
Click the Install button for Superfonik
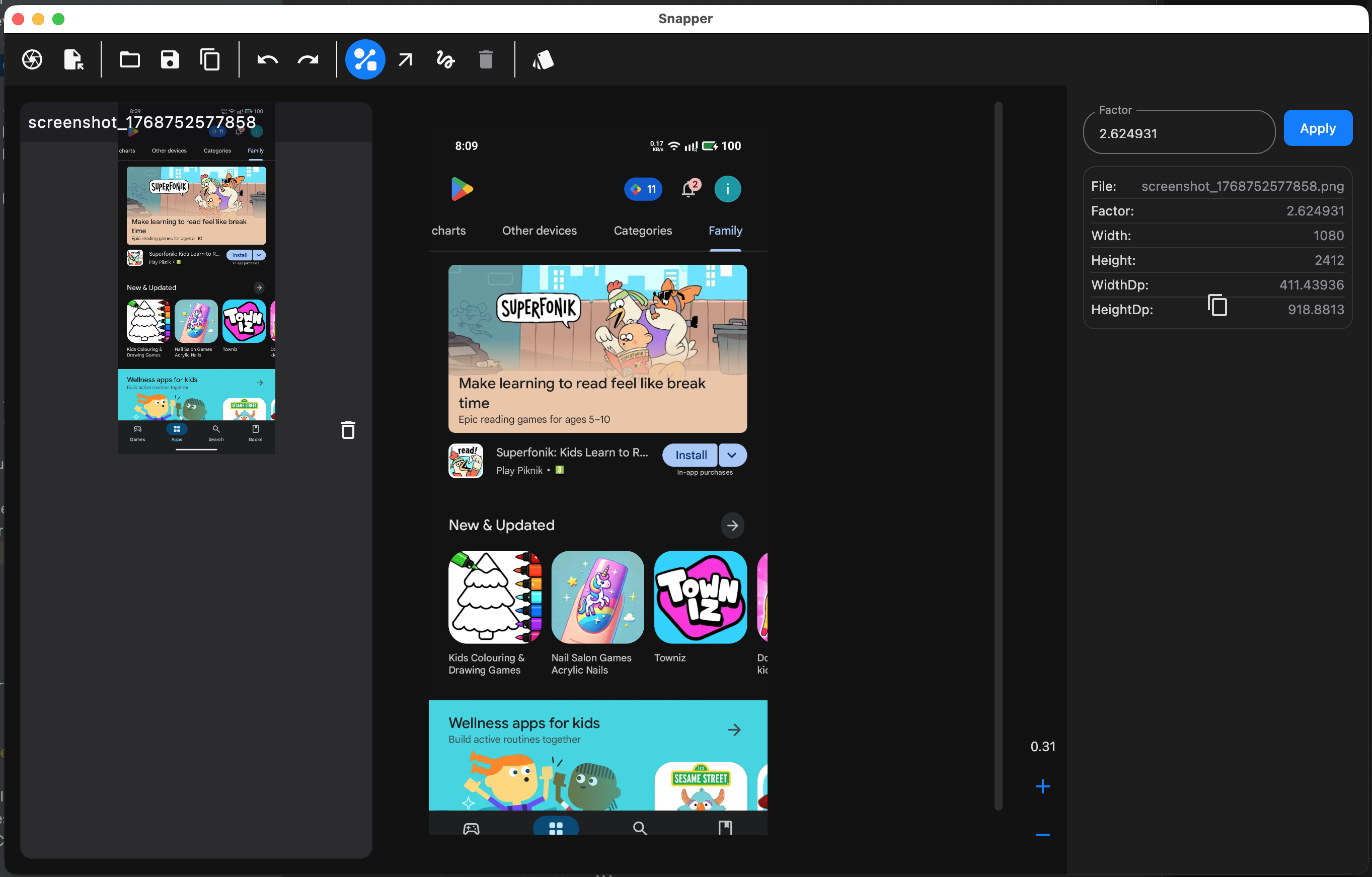click(691, 455)
